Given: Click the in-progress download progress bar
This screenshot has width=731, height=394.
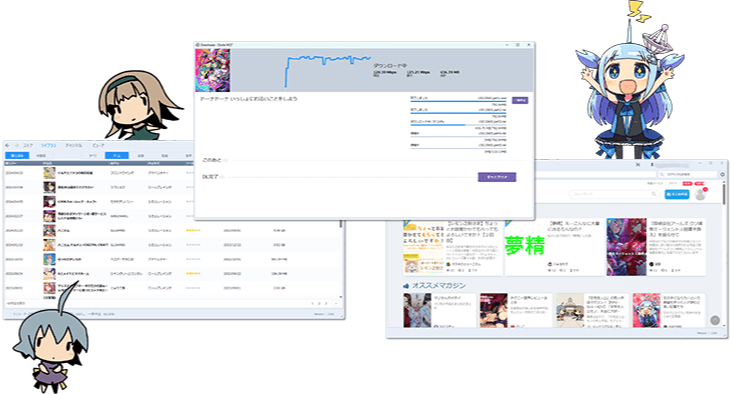Looking at the screenshot, I should click(x=458, y=125).
